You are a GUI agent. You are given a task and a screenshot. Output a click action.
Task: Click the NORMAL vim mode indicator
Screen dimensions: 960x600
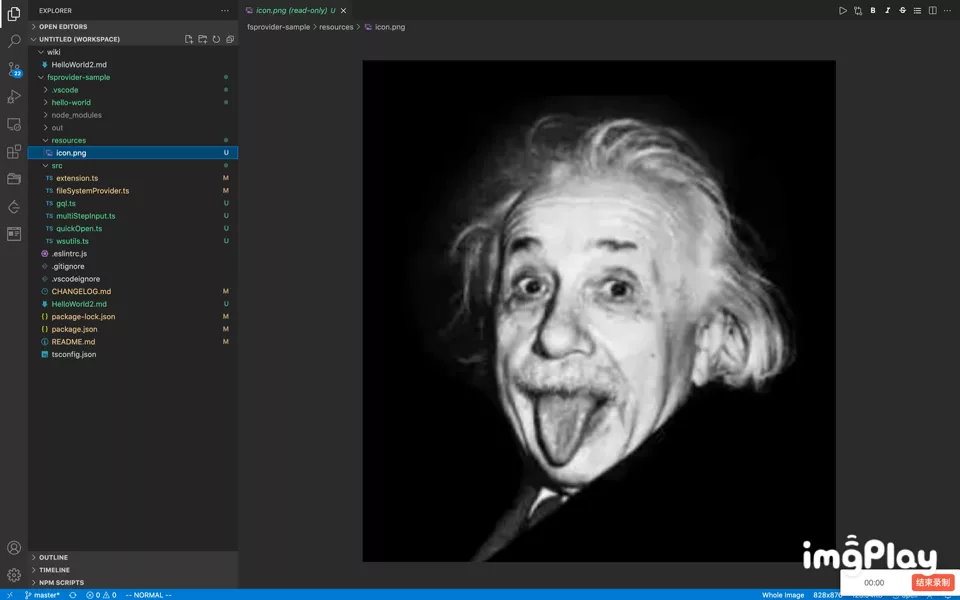pyautogui.click(x=149, y=595)
